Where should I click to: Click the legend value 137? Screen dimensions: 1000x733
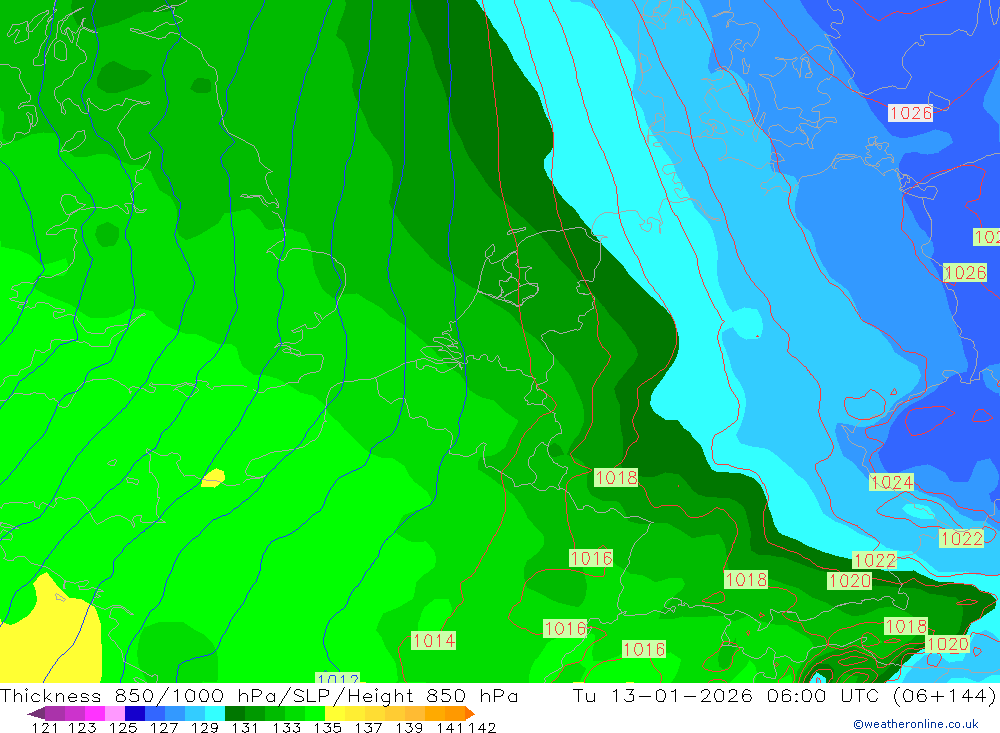[x=368, y=727]
